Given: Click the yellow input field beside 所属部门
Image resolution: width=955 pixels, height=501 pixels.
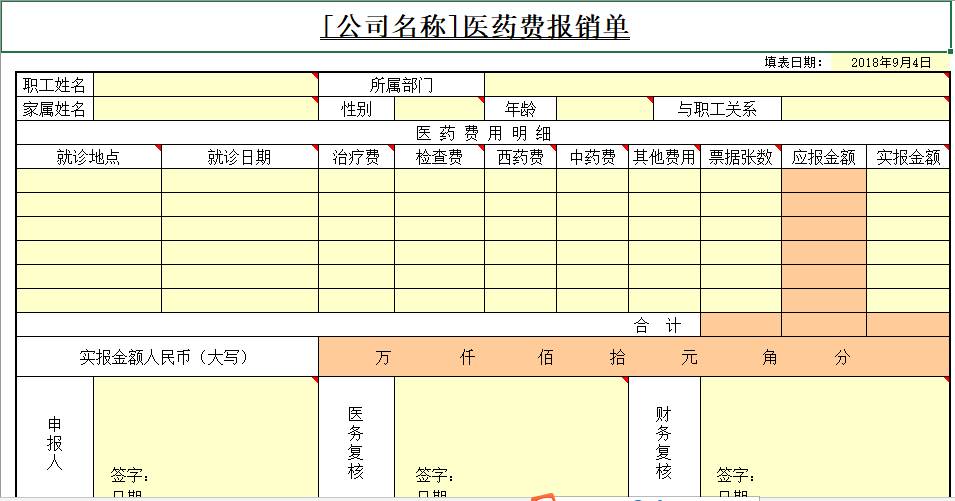Looking at the screenshot, I should pos(715,85).
